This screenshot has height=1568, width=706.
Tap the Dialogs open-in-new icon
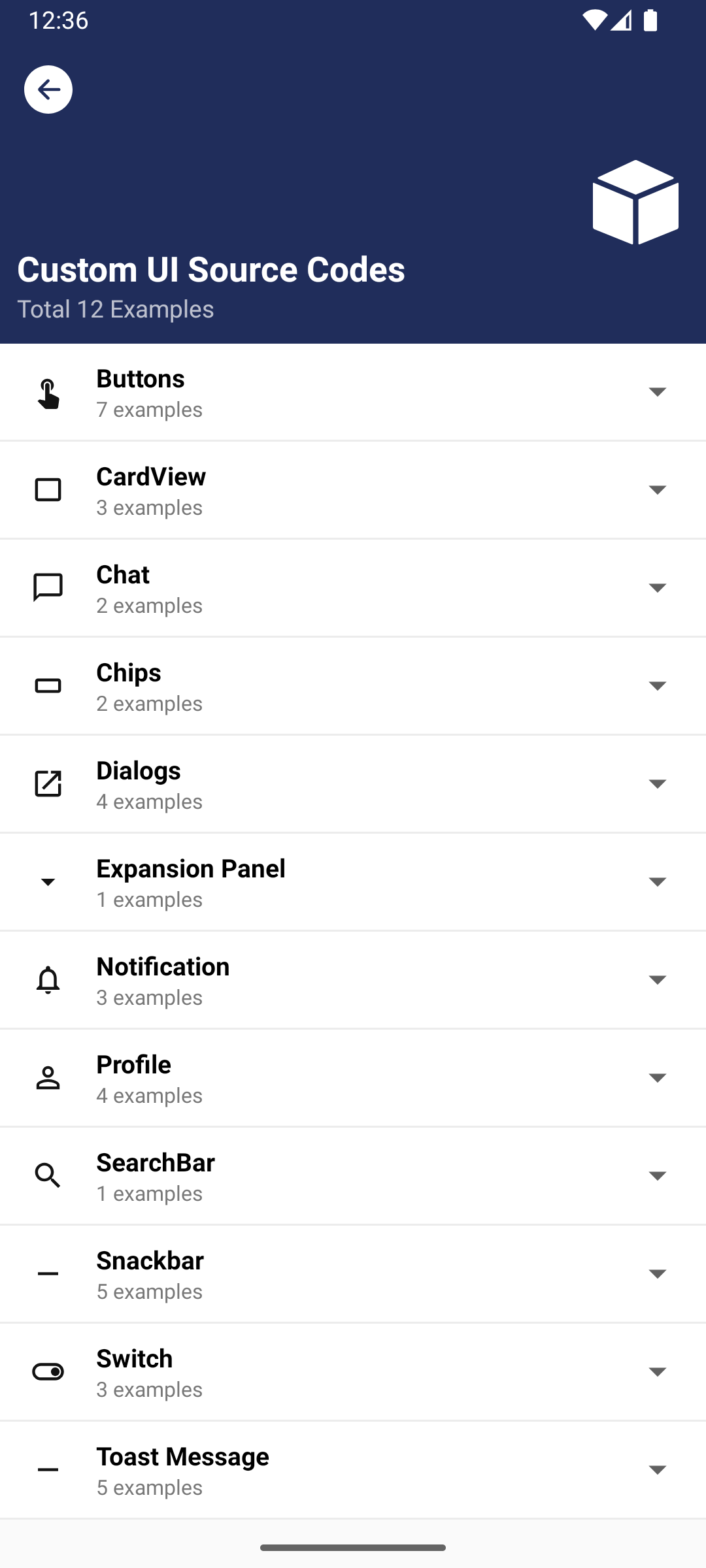(x=48, y=783)
